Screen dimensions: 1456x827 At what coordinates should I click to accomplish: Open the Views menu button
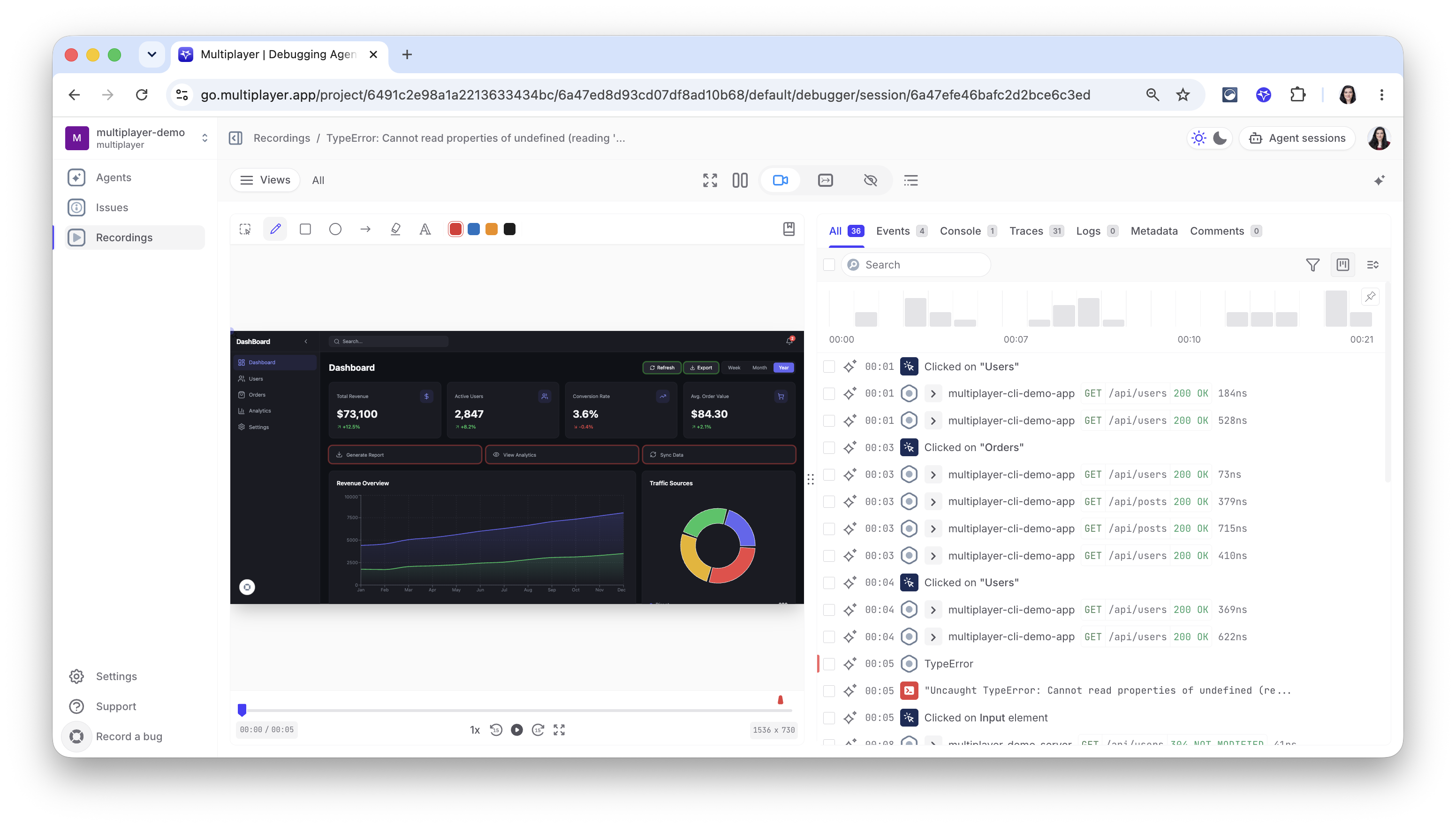coord(265,180)
